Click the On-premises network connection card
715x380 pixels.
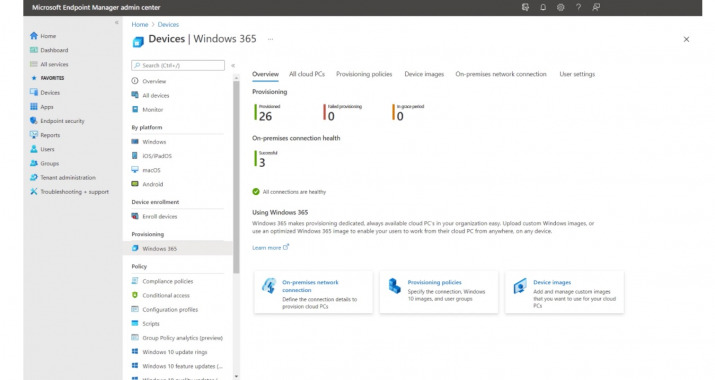(x=313, y=292)
